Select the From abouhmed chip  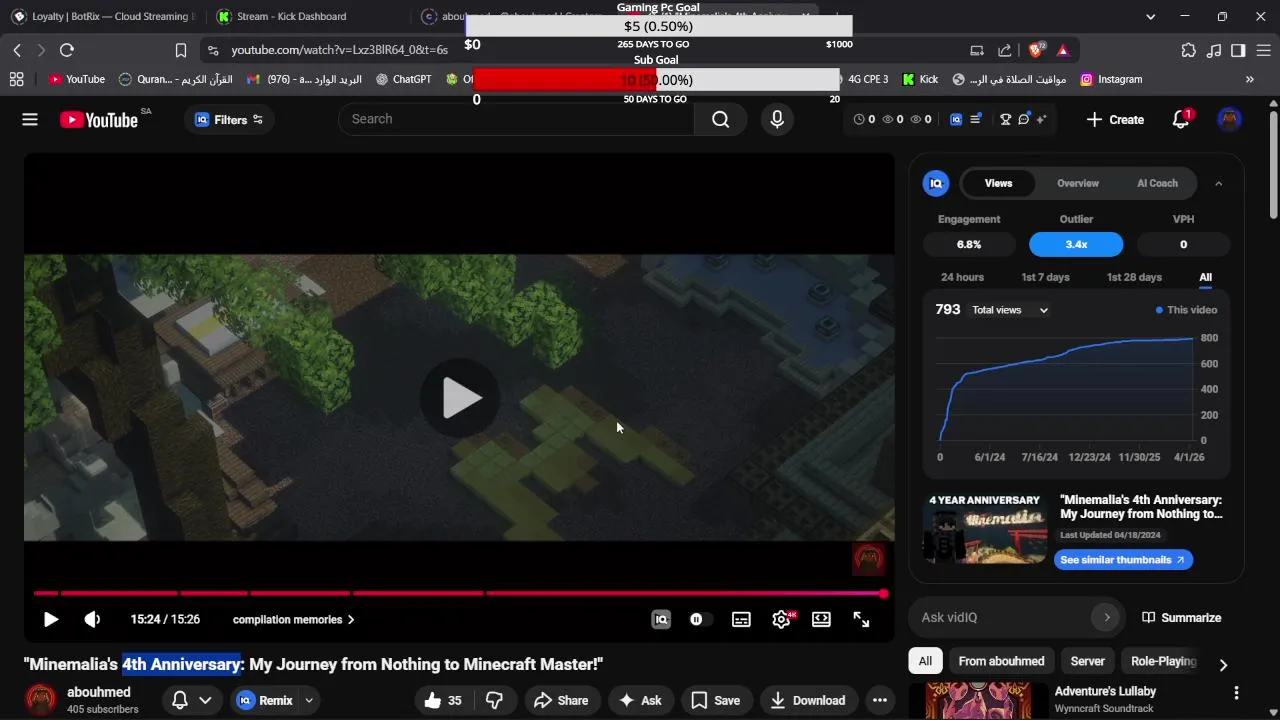point(1001,661)
